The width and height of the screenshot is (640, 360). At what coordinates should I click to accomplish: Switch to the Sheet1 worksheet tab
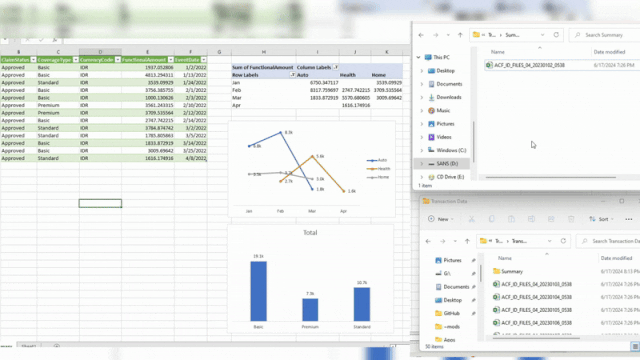(x=29, y=347)
